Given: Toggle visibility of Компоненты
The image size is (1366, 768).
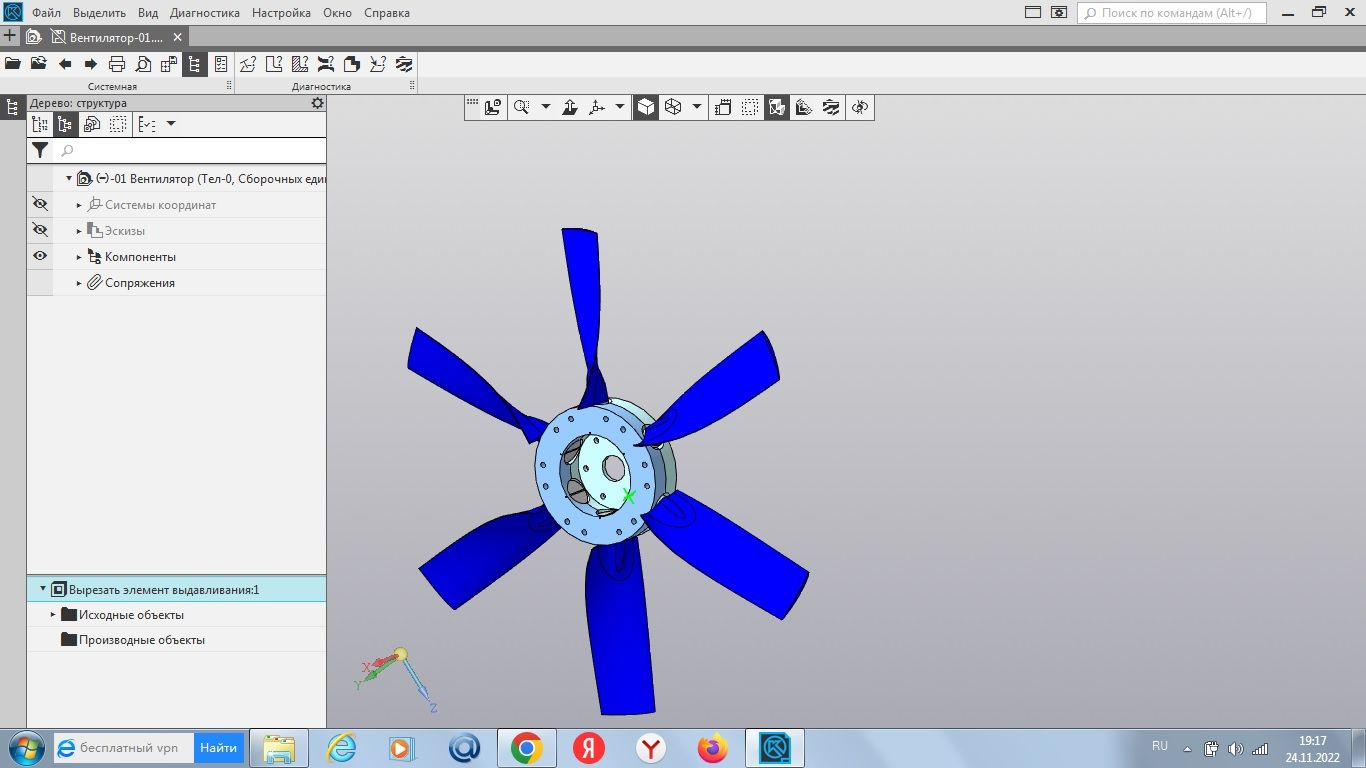Looking at the screenshot, I should click(40, 257).
